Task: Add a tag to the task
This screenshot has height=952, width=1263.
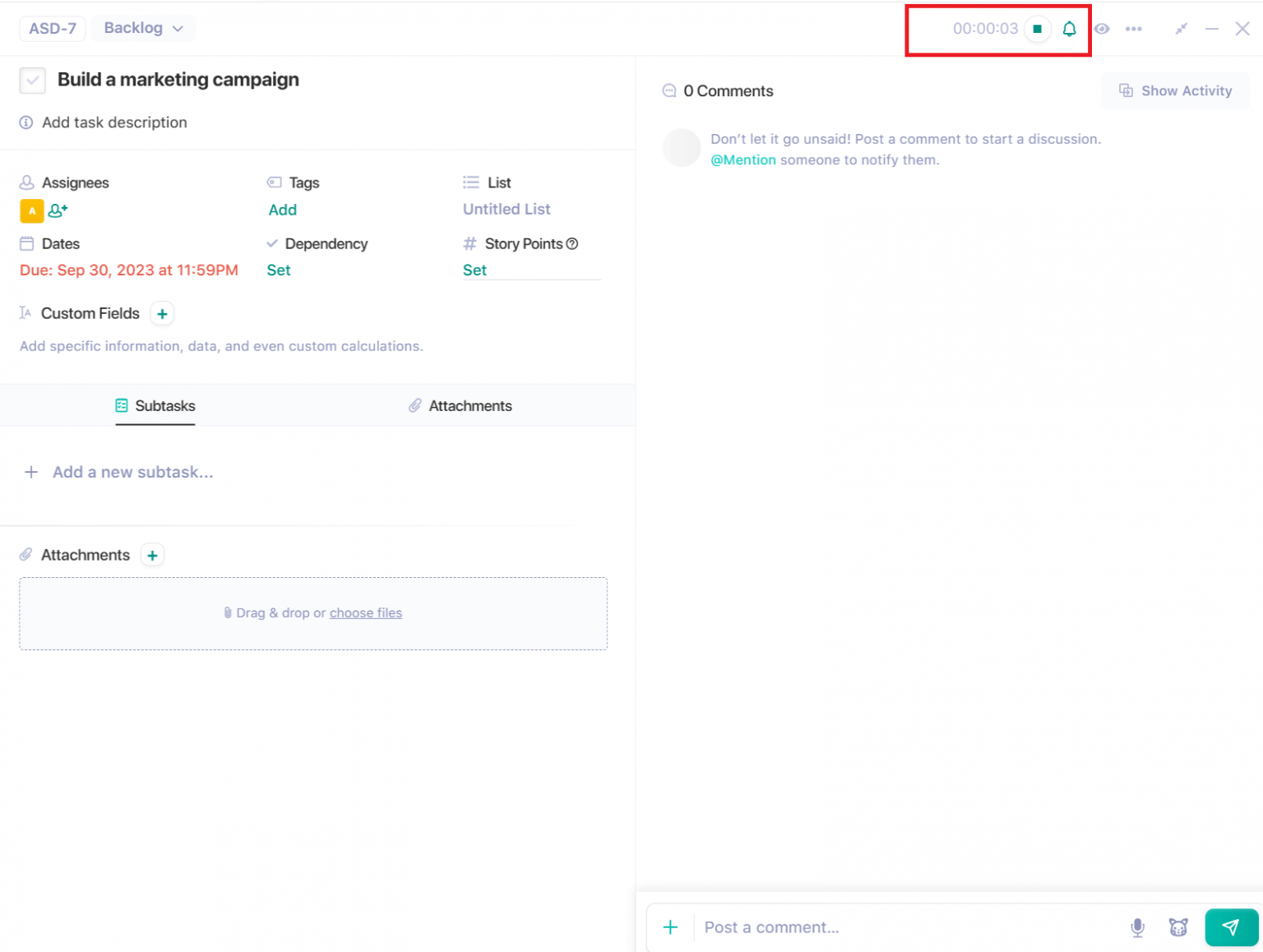Action: tap(282, 210)
